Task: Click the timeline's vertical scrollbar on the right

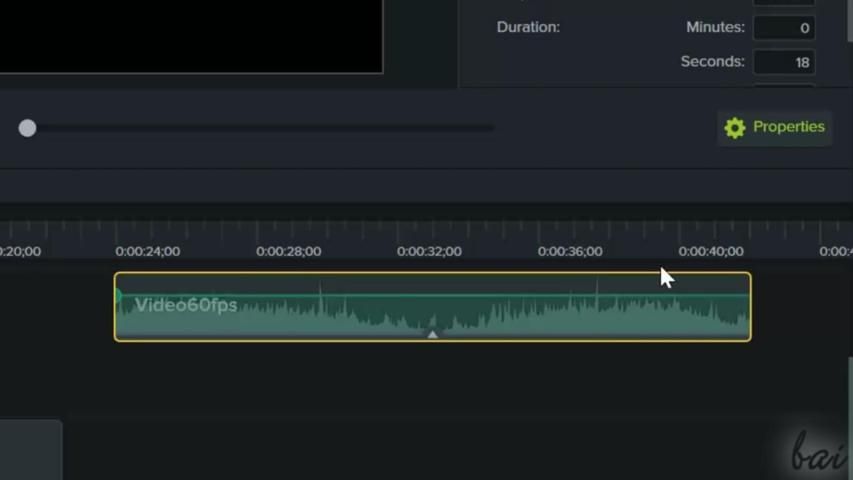Action: coord(849,400)
